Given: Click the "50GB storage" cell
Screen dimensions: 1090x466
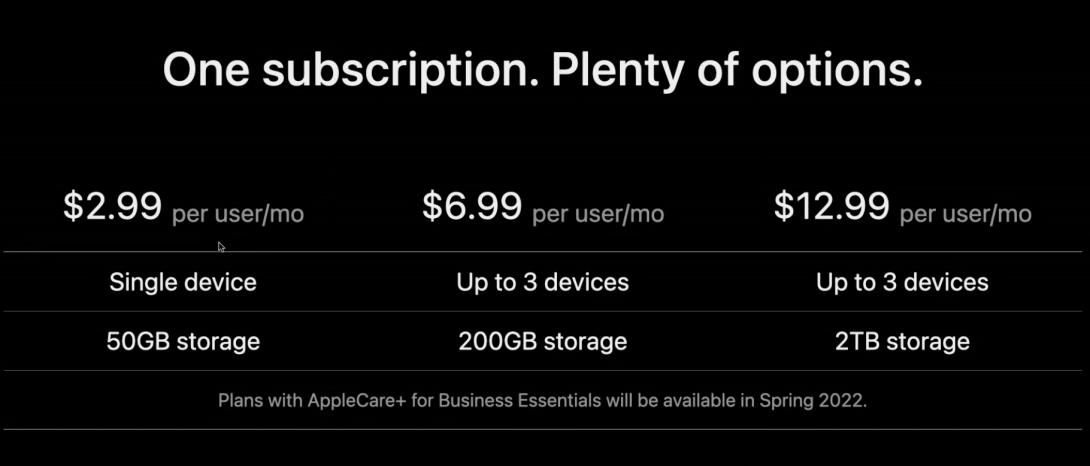Looking at the screenshot, I should click(183, 341).
